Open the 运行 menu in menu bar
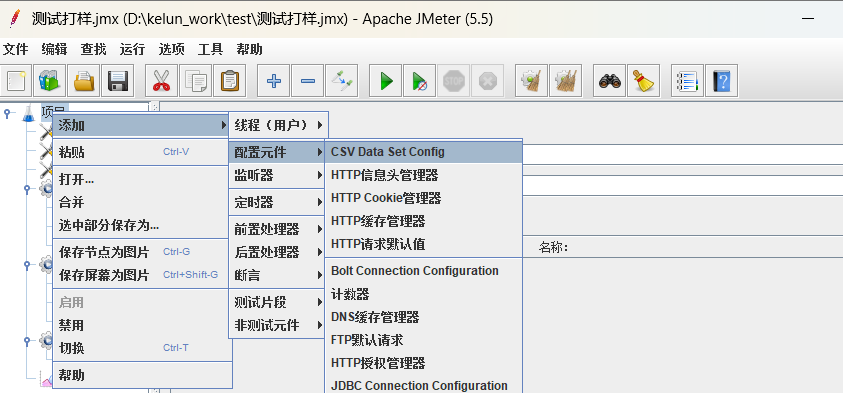This screenshot has width=843, height=393. coord(132,49)
